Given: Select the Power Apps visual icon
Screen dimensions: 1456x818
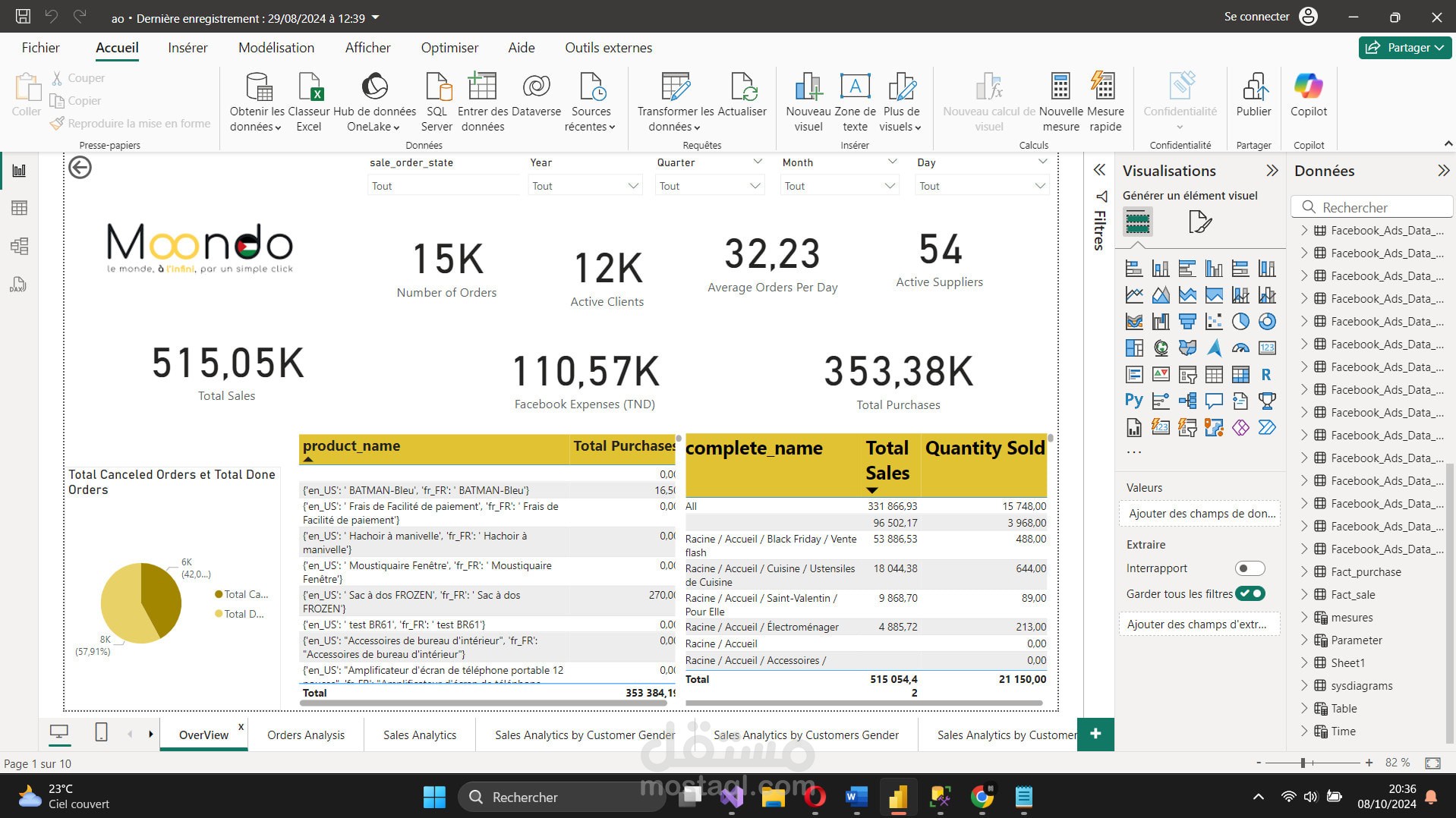Looking at the screenshot, I should click(x=1240, y=427).
